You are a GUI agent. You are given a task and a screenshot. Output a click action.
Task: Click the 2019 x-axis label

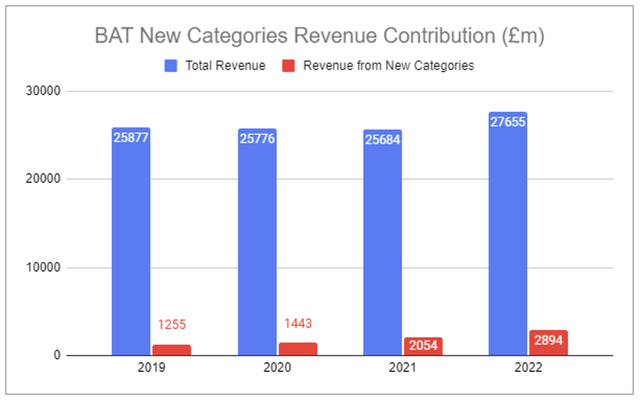tap(151, 370)
